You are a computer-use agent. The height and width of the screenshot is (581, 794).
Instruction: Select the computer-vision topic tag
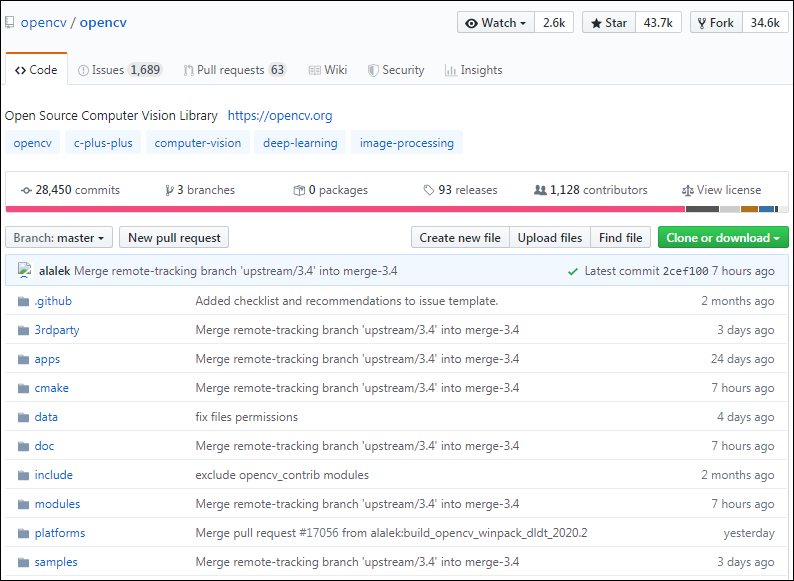(198, 143)
